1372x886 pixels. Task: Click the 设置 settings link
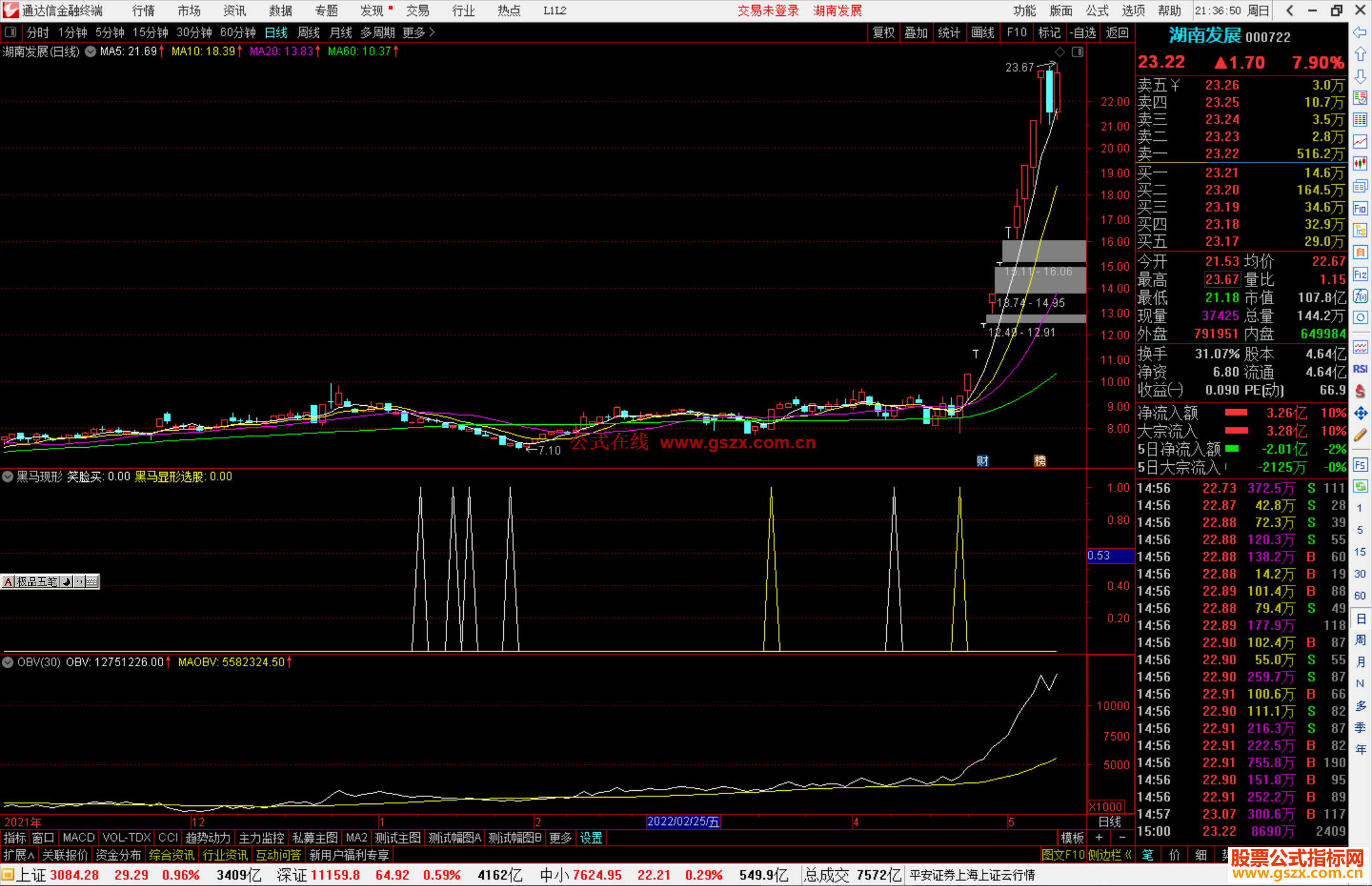591,838
